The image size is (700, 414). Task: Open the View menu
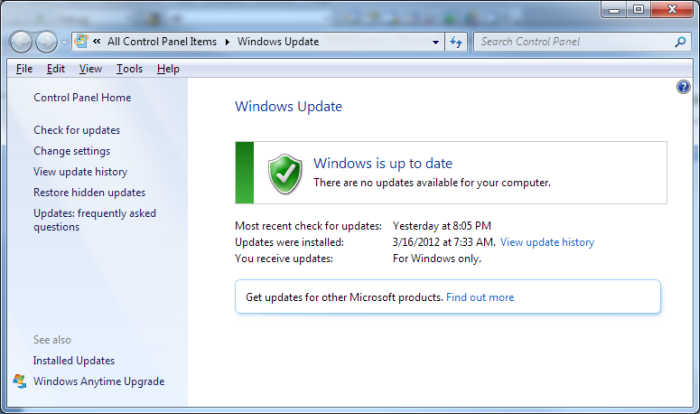(91, 69)
